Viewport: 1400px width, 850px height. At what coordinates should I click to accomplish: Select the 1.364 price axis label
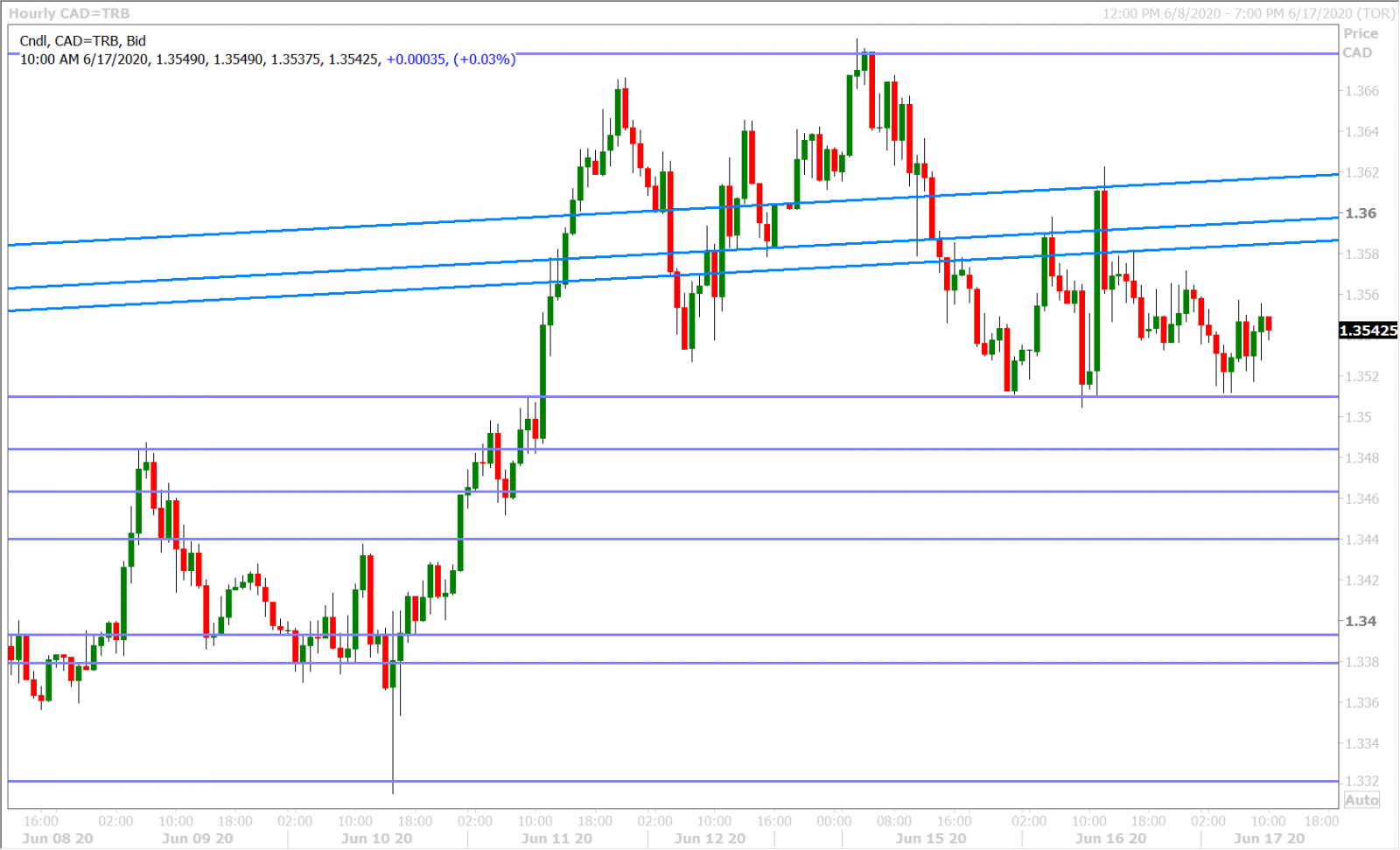1361,132
